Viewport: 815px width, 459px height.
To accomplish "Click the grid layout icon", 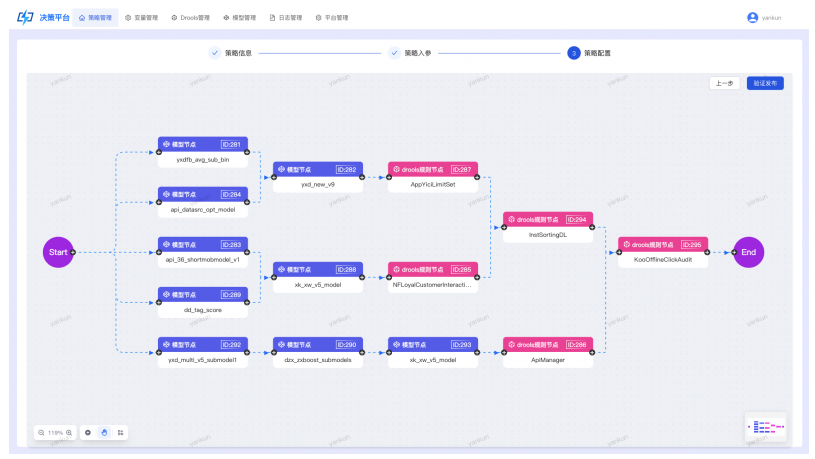I will click(x=119, y=432).
